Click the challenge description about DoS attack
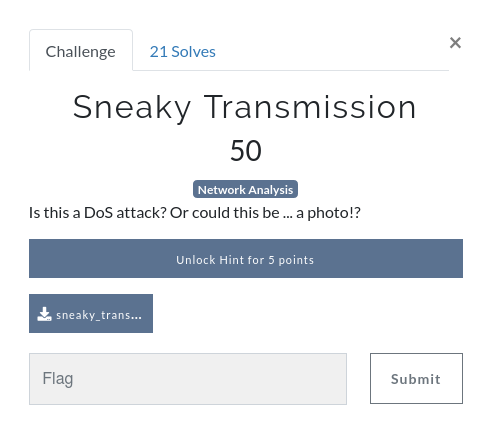This screenshot has height=448, width=494. click(195, 213)
